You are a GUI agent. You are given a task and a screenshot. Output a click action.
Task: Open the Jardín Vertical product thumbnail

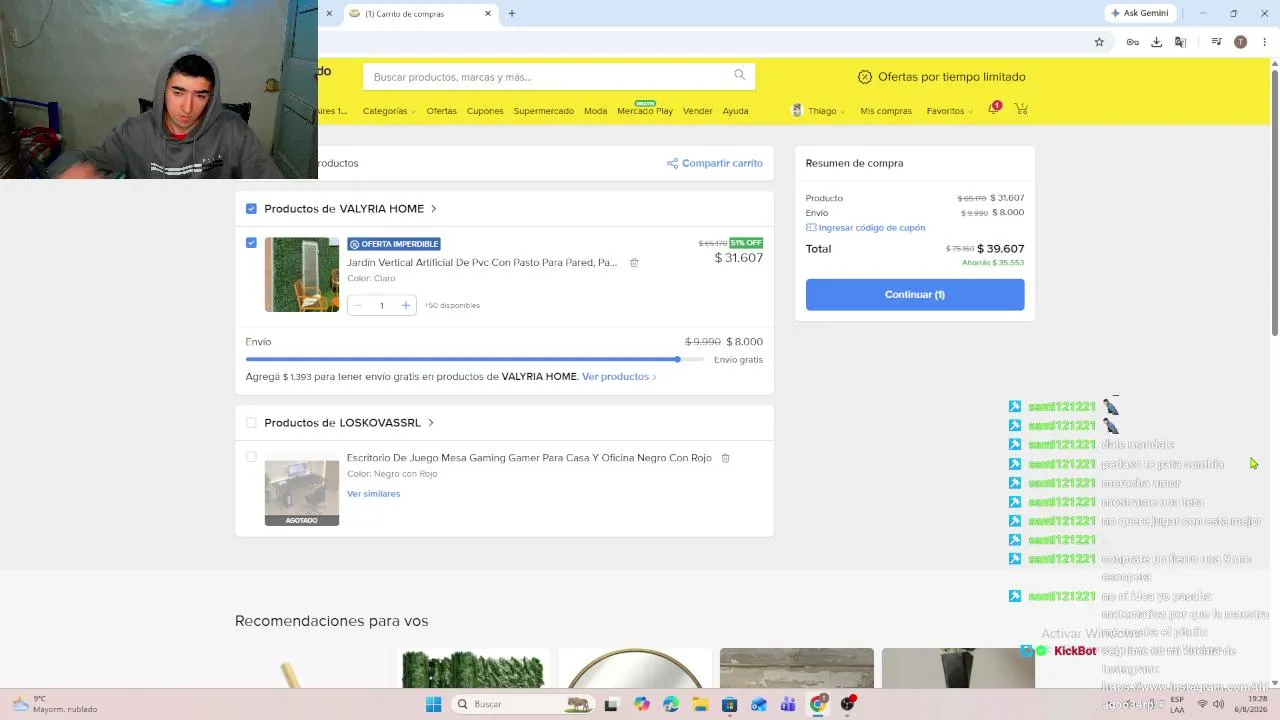[x=302, y=275]
